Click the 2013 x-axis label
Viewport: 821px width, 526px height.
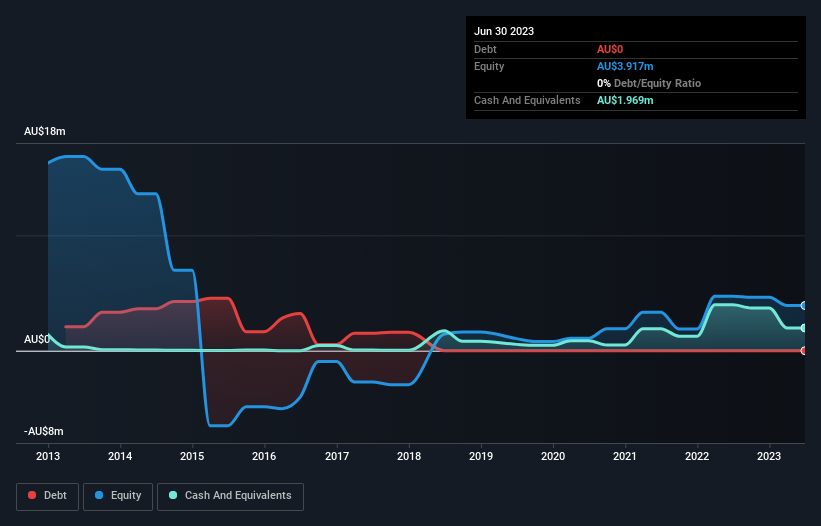48,456
